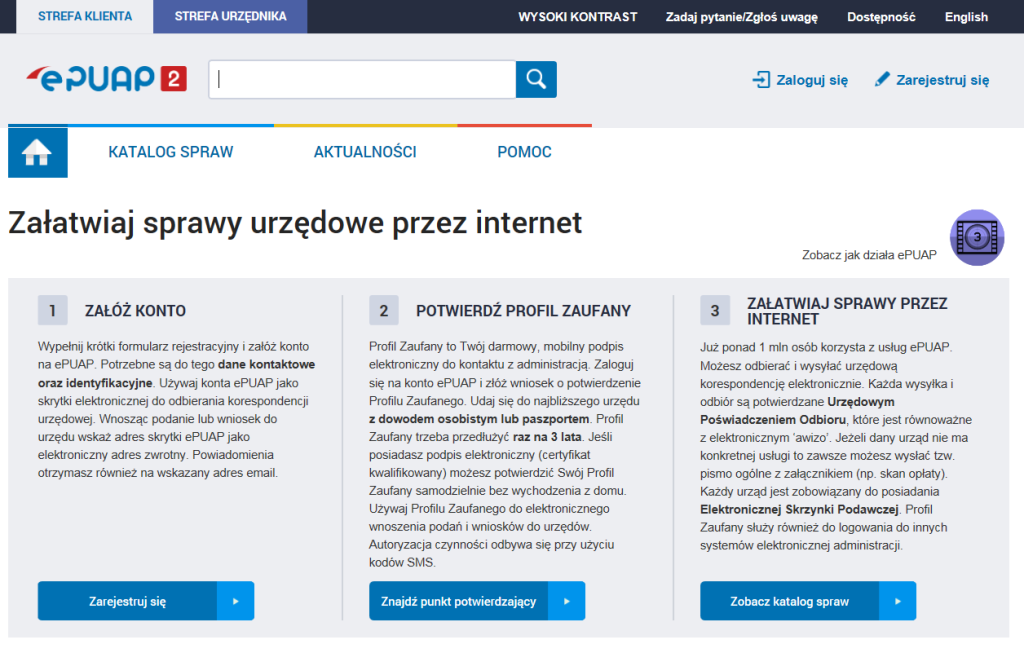Click the pencil icon beside Zarejestruj się
The width and height of the screenshot is (1024, 653).
point(881,80)
